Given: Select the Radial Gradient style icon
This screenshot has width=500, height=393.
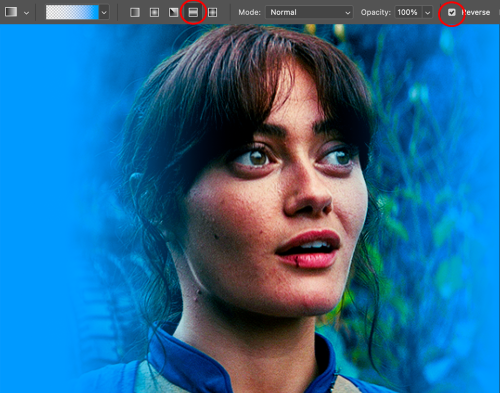Looking at the screenshot, I should tap(154, 13).
